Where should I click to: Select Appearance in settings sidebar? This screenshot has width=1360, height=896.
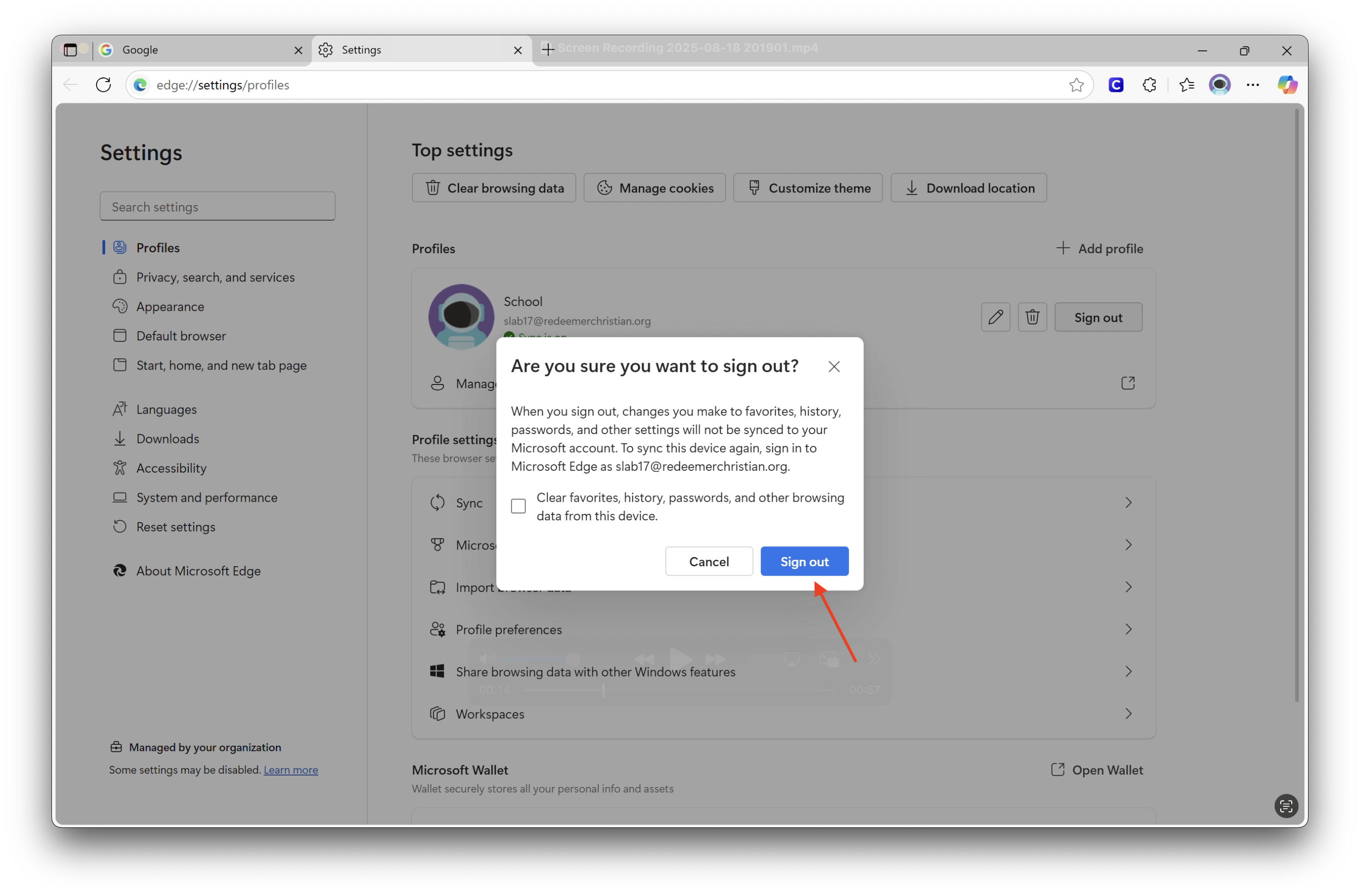click(x=170, y=307)
